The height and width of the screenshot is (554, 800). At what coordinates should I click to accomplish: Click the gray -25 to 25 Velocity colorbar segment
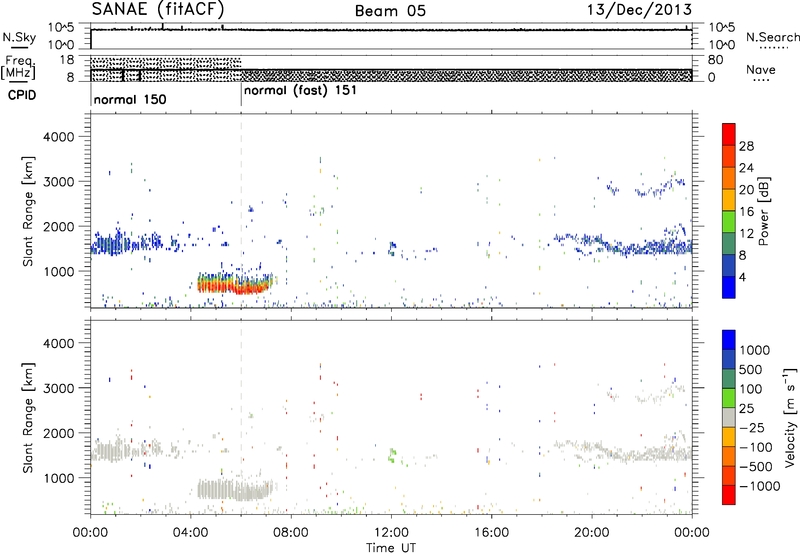[729, 417]
